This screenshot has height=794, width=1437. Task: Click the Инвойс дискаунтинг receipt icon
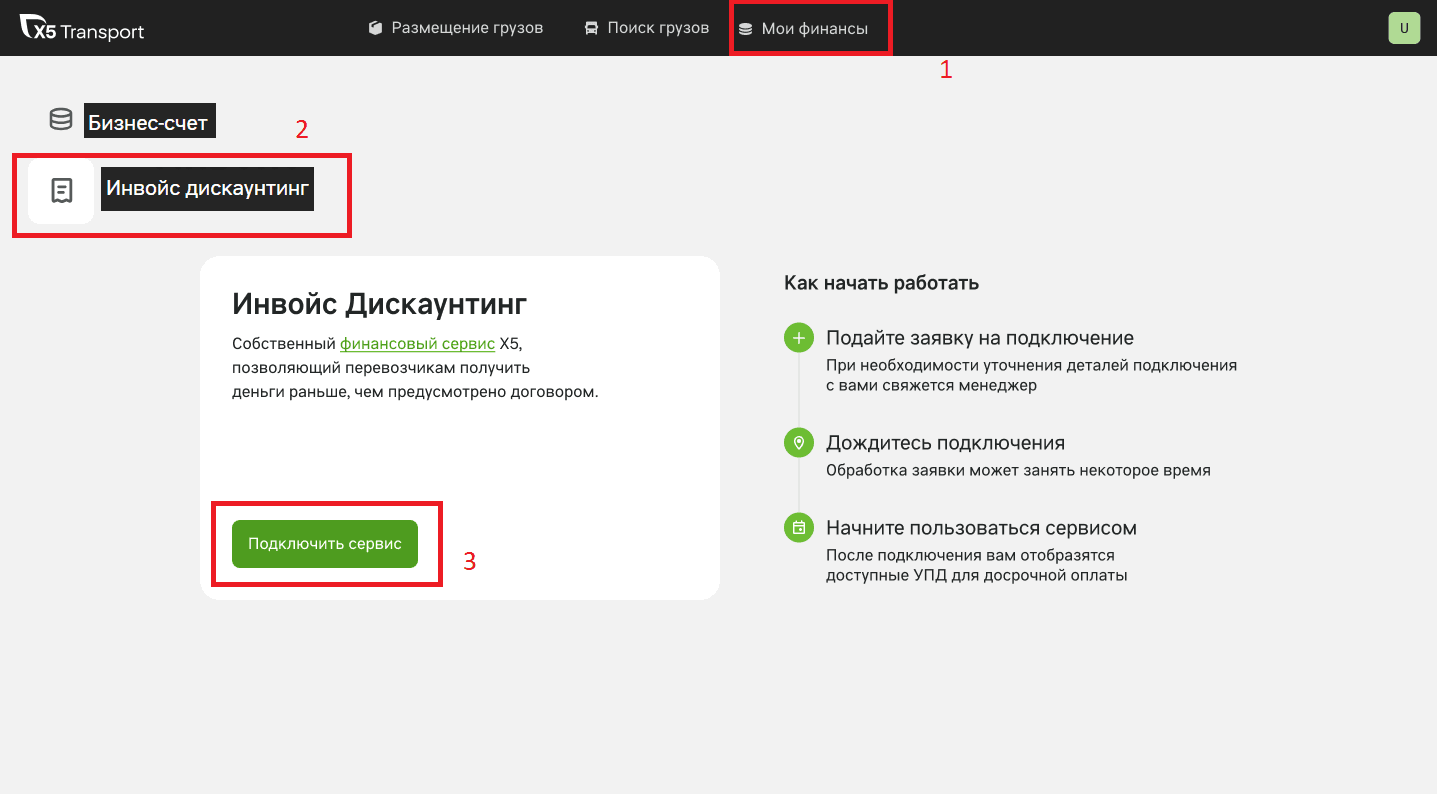(62, 191)
